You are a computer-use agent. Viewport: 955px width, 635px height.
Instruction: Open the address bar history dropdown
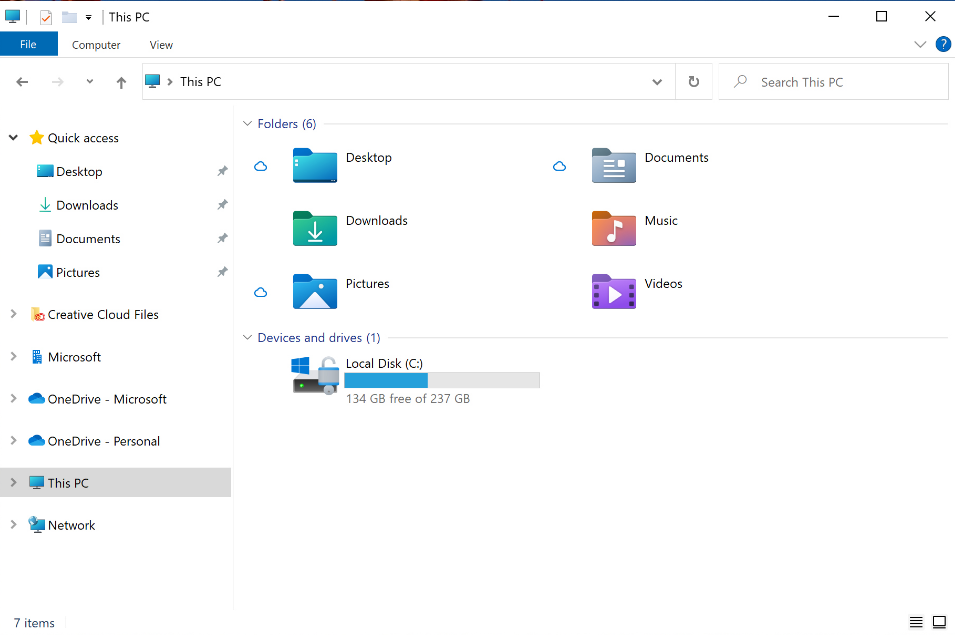(x=657, y=82)
